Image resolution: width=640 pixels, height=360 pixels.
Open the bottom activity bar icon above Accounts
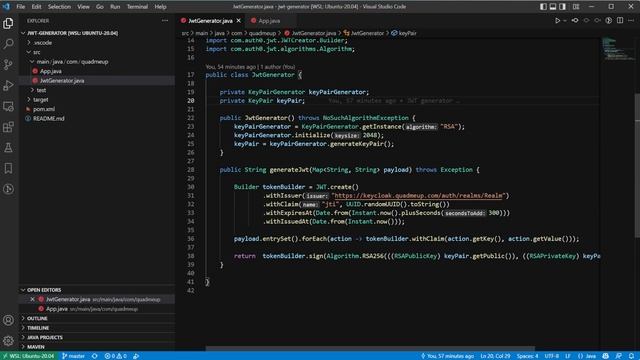[8, 189]
